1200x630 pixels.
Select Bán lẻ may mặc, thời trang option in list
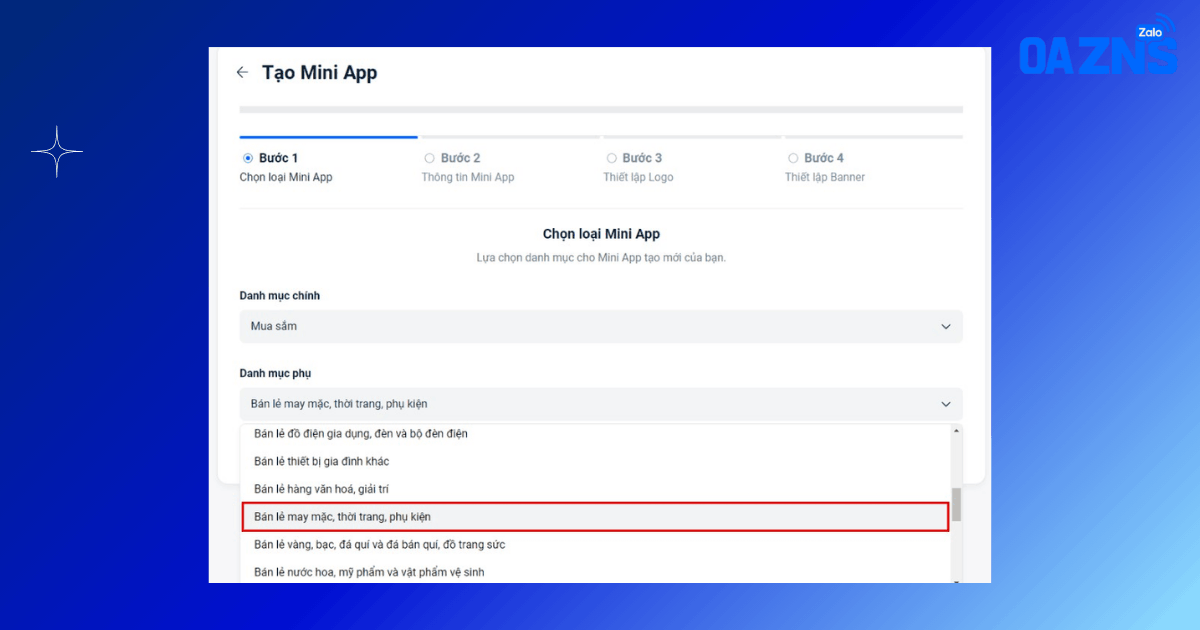pyautogui.click(x=595, y=516)
